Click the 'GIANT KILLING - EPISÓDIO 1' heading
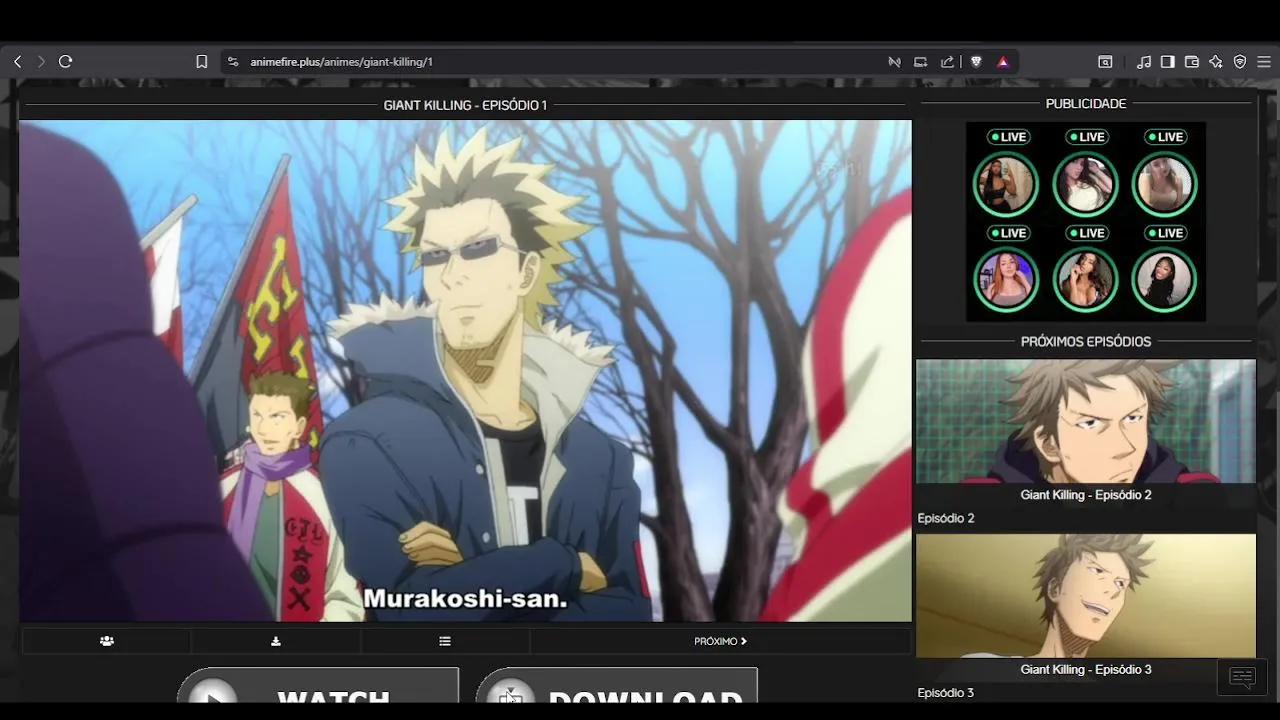The width and height of the screenshot is (1280, 720). click(x=465, y=105)
